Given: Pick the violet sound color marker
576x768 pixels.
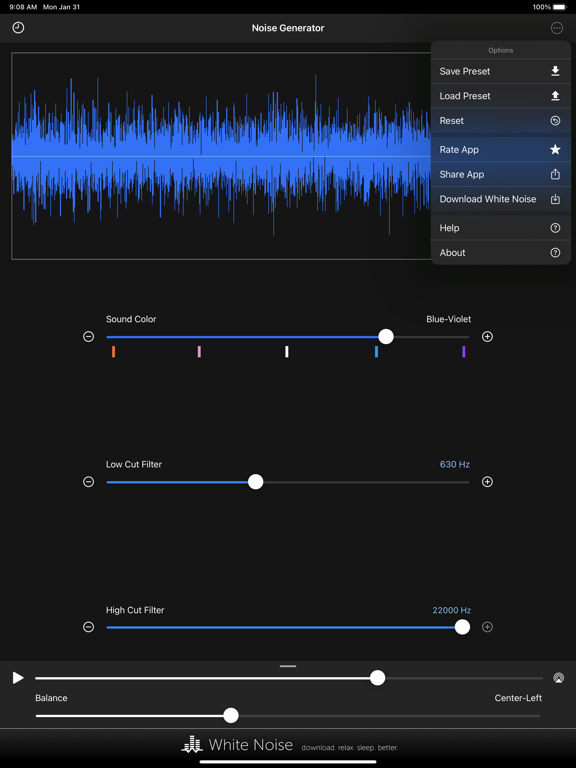Looking at the screenshot, I should point(463,352).
